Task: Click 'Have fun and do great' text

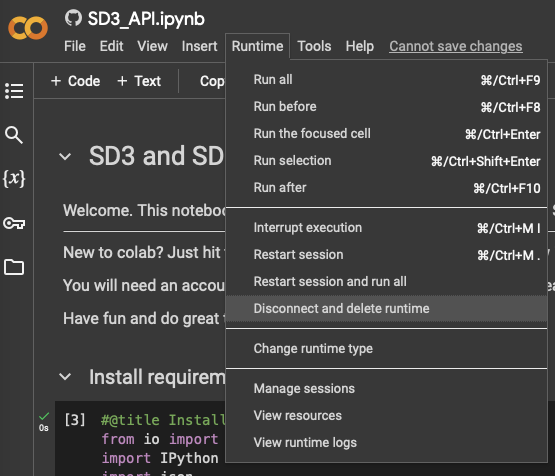Action: 141,319
